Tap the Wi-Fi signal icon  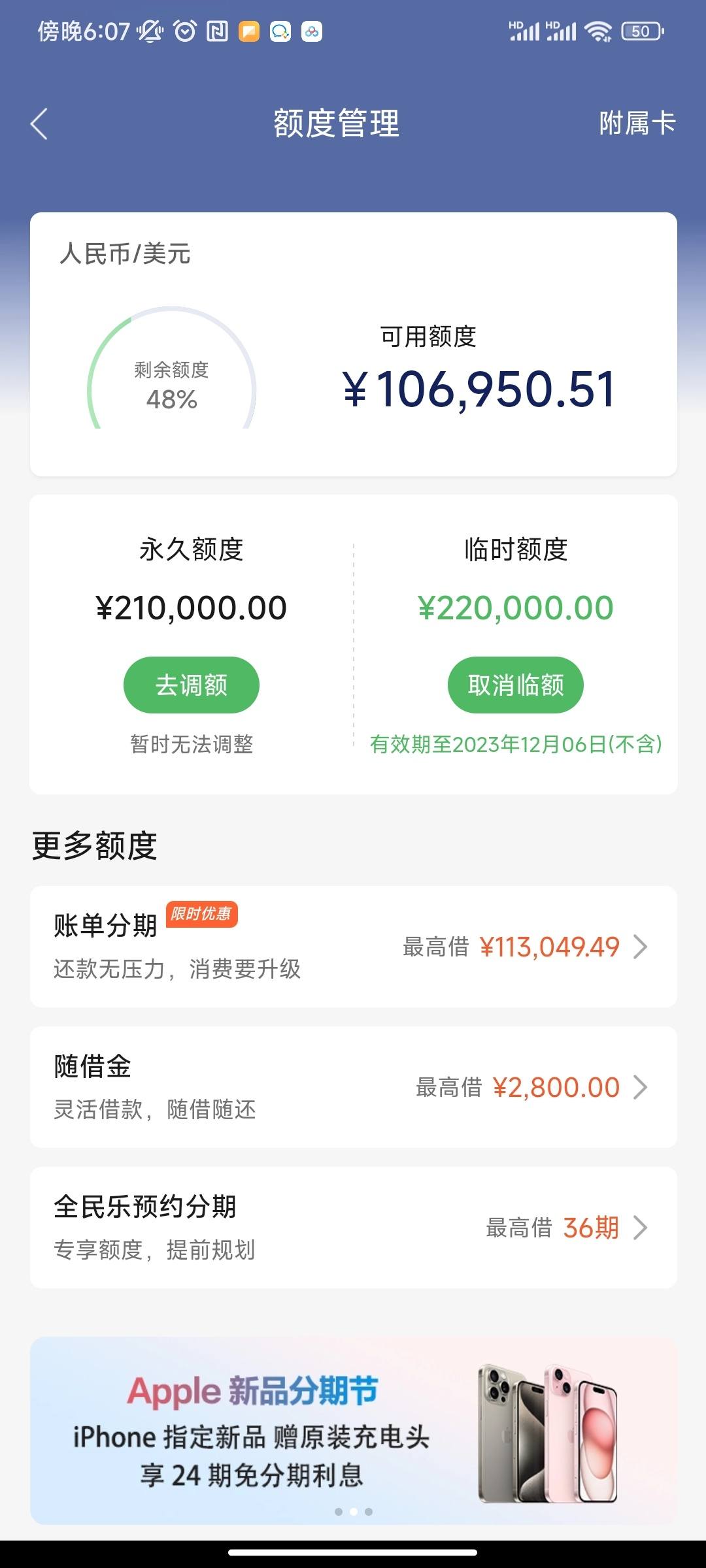click(x=597, y=31)
